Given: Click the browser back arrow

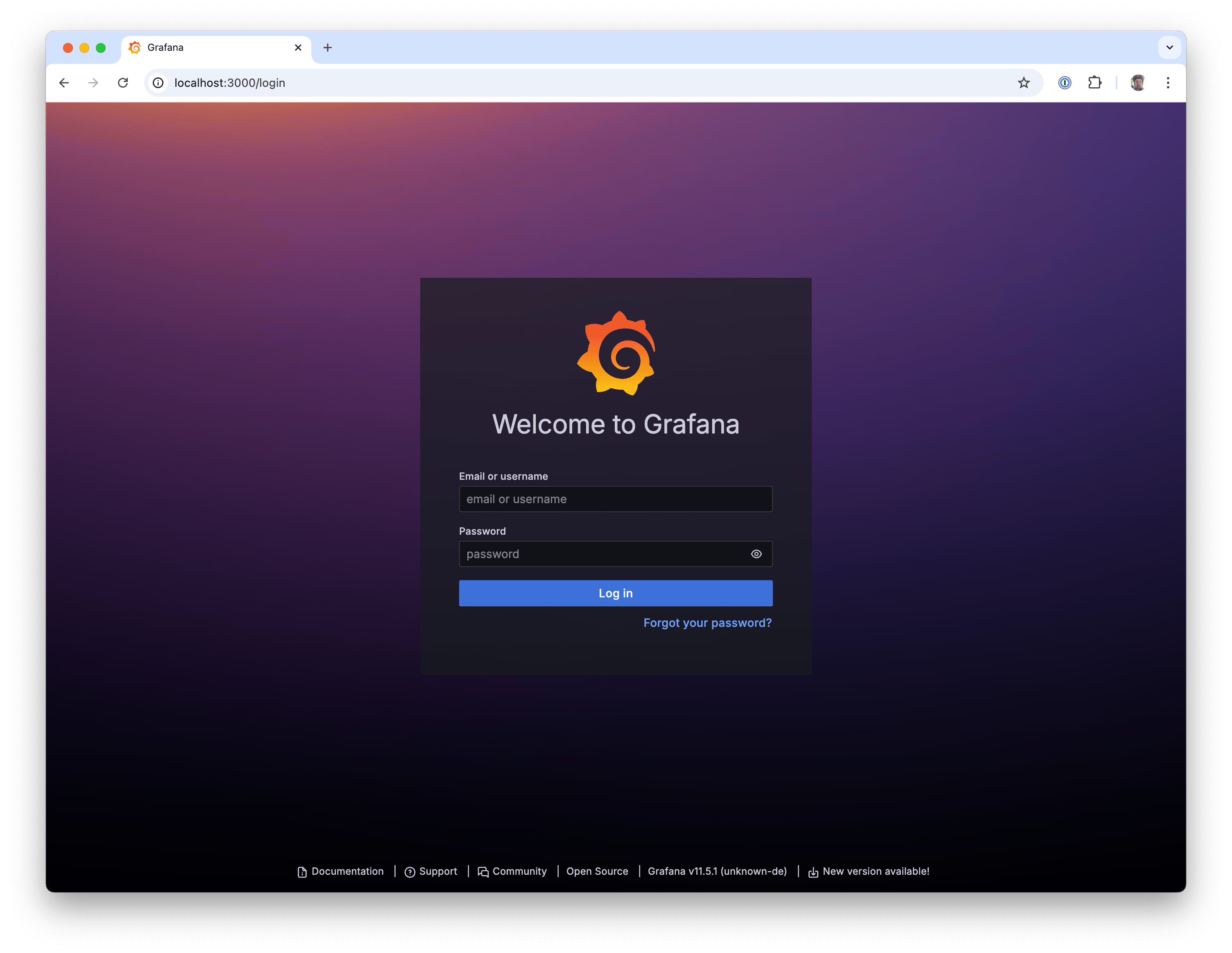Looking at the screenshot, I should 64,83.
